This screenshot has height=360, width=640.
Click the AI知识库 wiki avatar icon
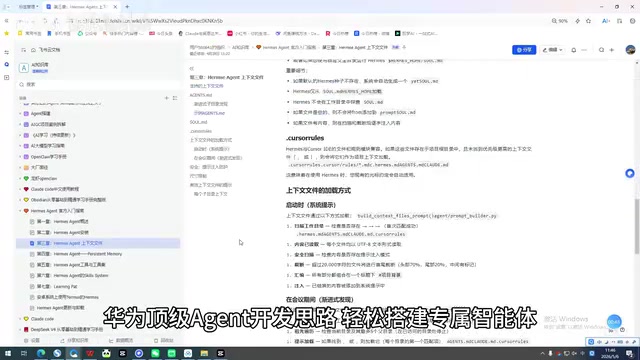point(24,68)
